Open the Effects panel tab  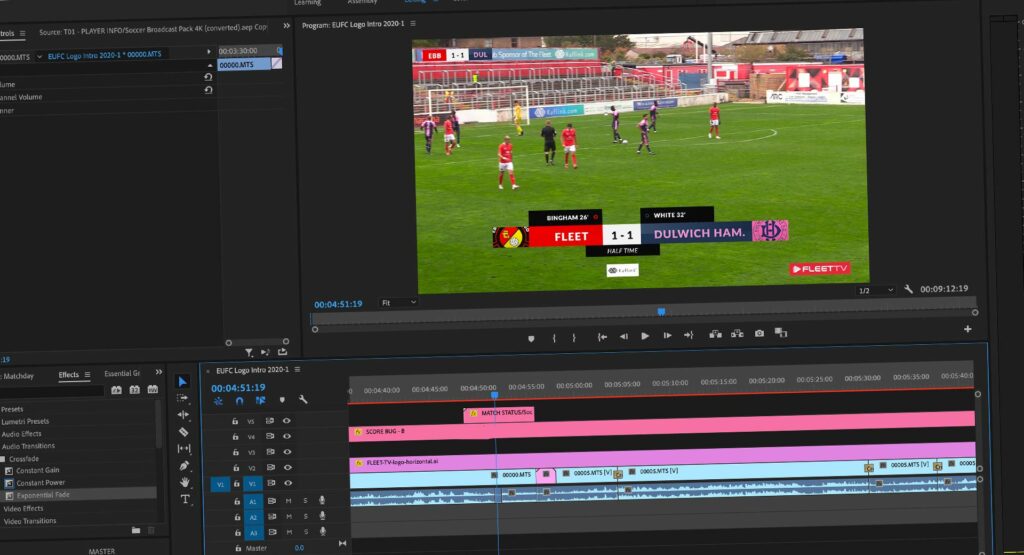point(69,375)
